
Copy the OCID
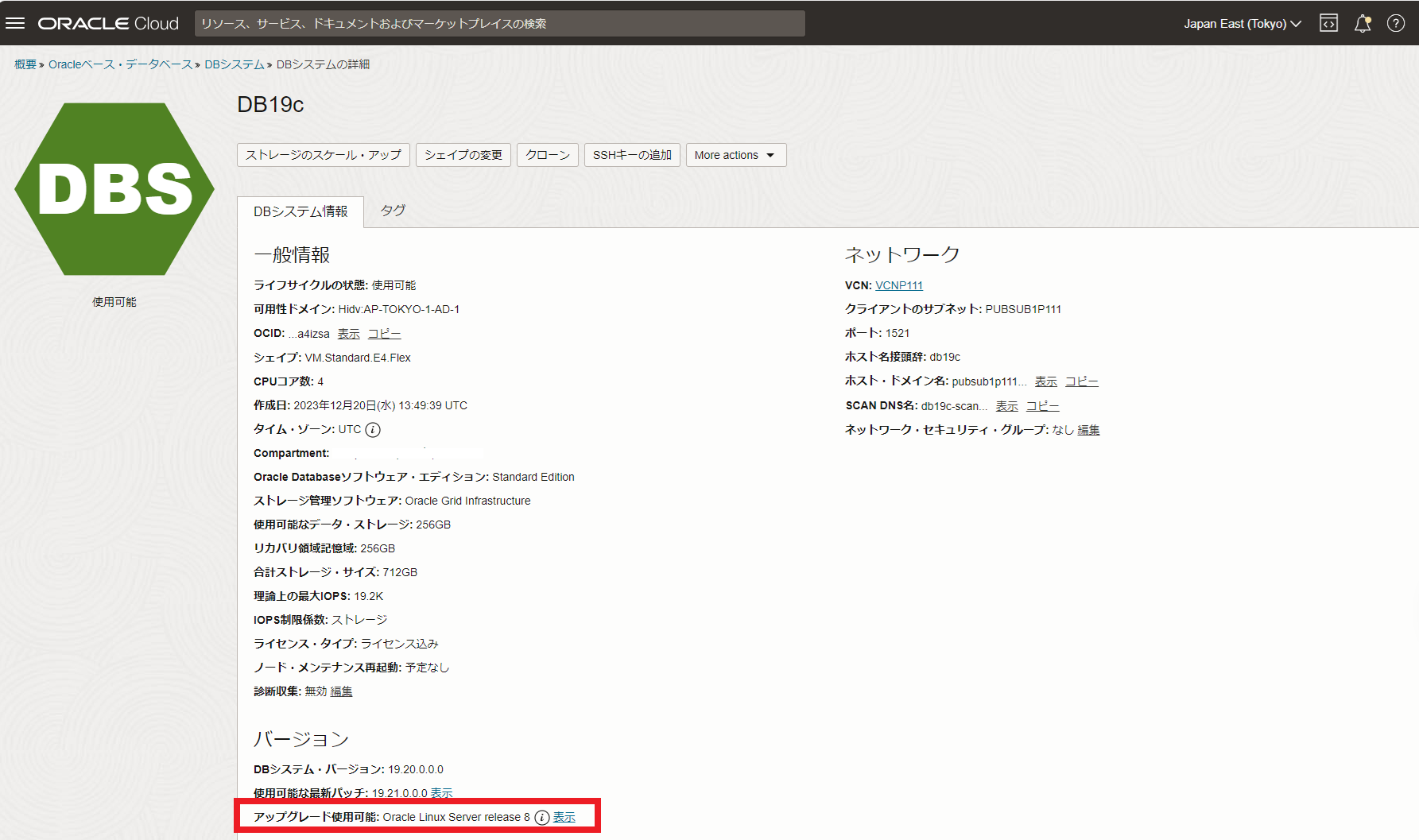[x=385, y=334]
